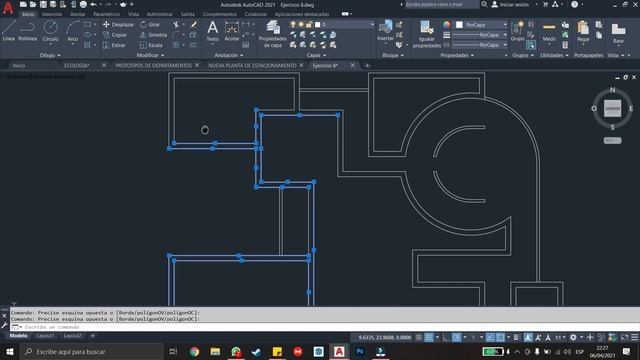Switch to PROTOTIPOS DE DEPARTAMENTOS drawing tab
This screenshot has width=640, height=360.
153,65
